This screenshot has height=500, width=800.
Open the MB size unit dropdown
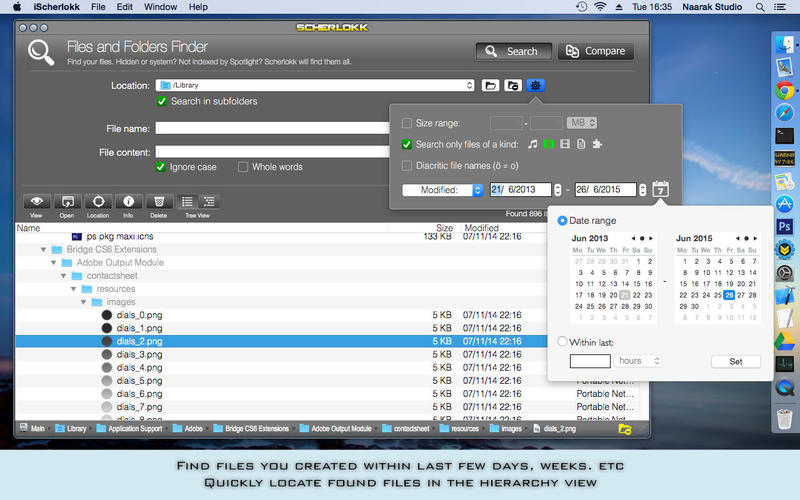582,123
